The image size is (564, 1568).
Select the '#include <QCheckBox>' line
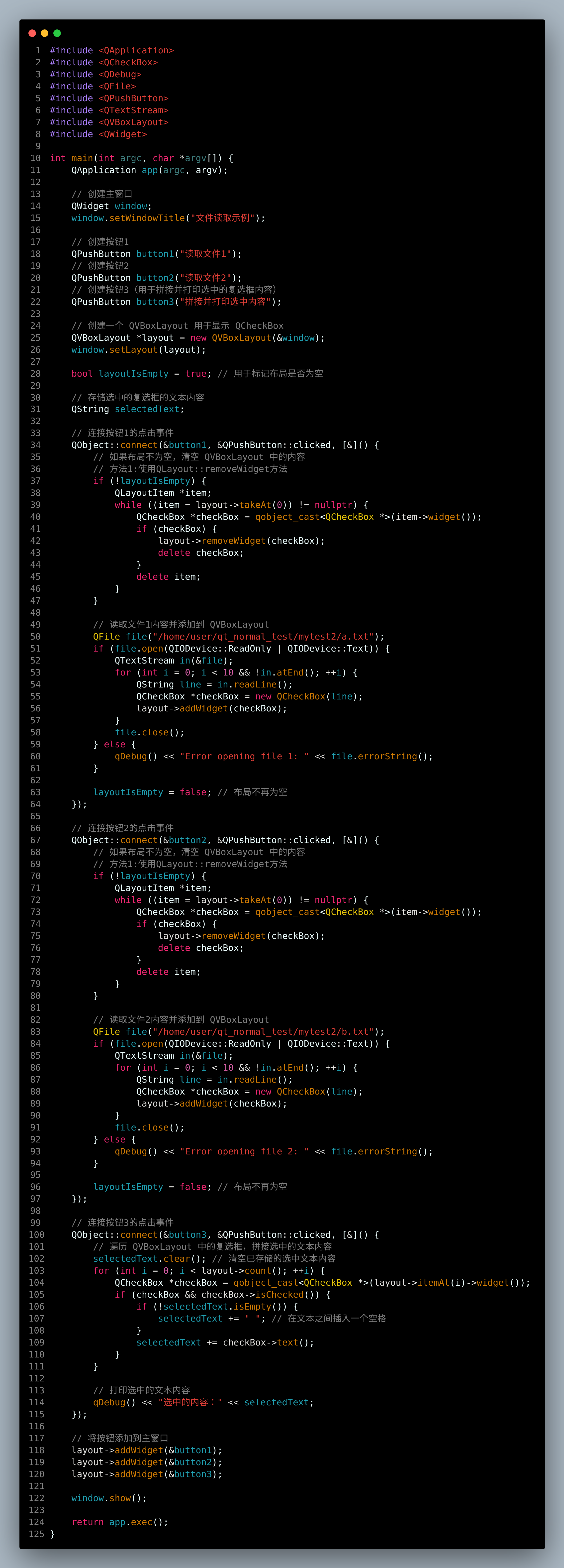pos(104,63)
